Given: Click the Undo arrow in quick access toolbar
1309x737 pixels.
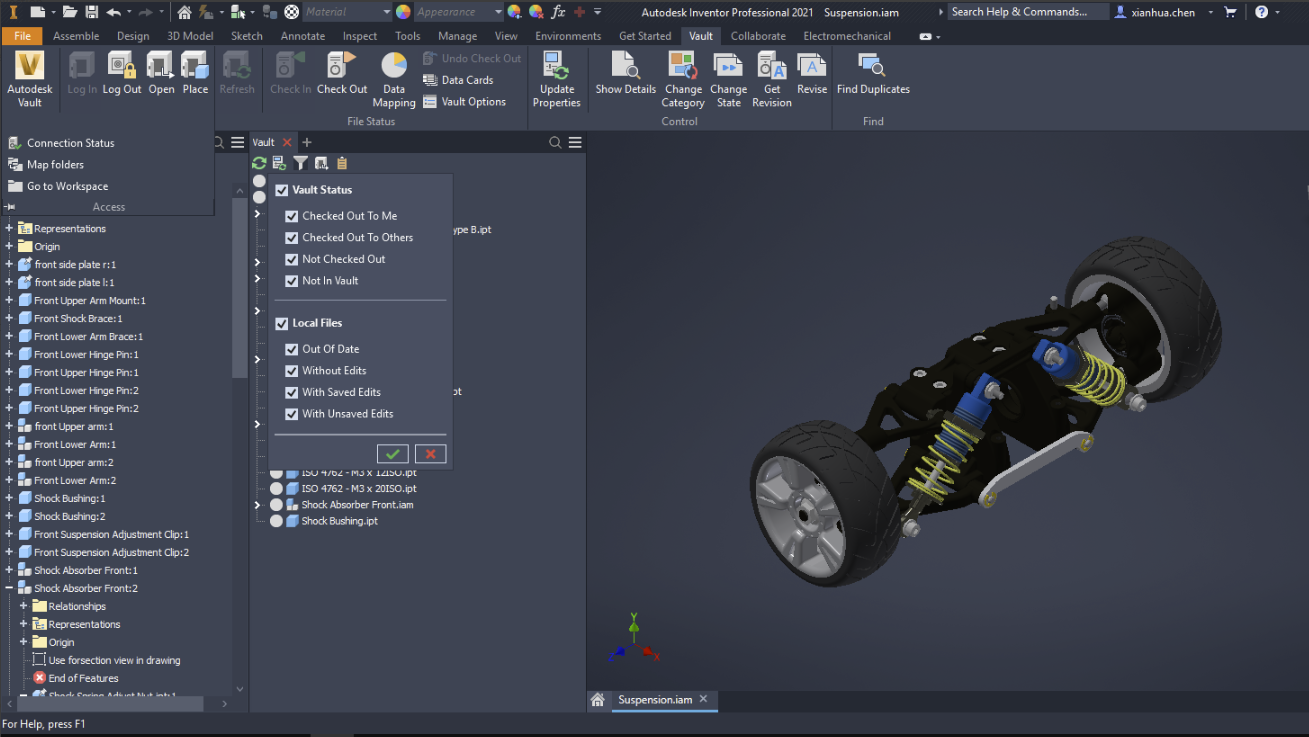Looking at the screenshot, I should point(113,12).
